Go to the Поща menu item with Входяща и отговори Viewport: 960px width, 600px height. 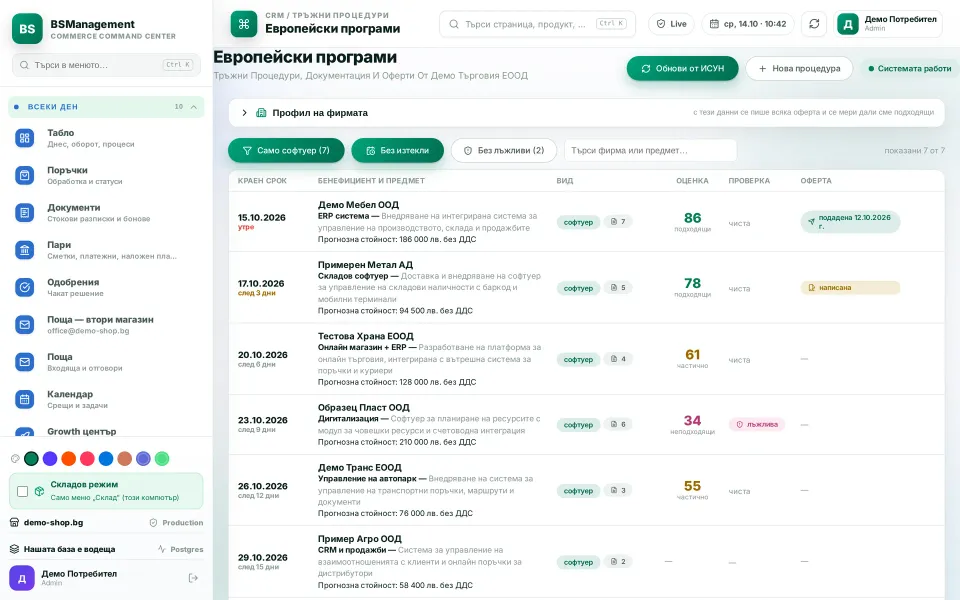click(106, 362)
